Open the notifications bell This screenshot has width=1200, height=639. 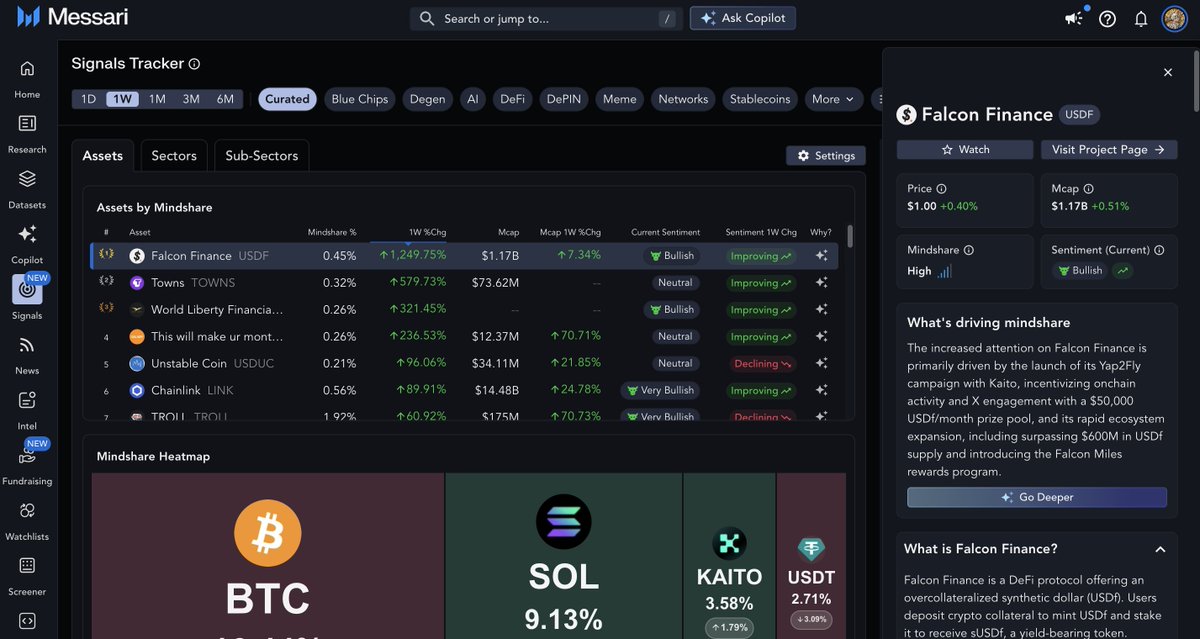(1140, 18)
